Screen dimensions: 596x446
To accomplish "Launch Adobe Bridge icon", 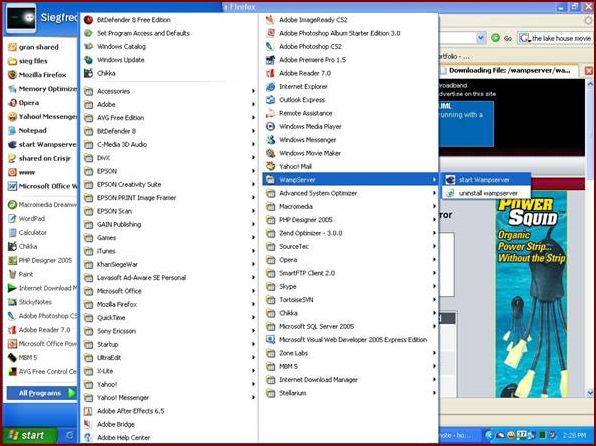I will (x=88, y=424).
